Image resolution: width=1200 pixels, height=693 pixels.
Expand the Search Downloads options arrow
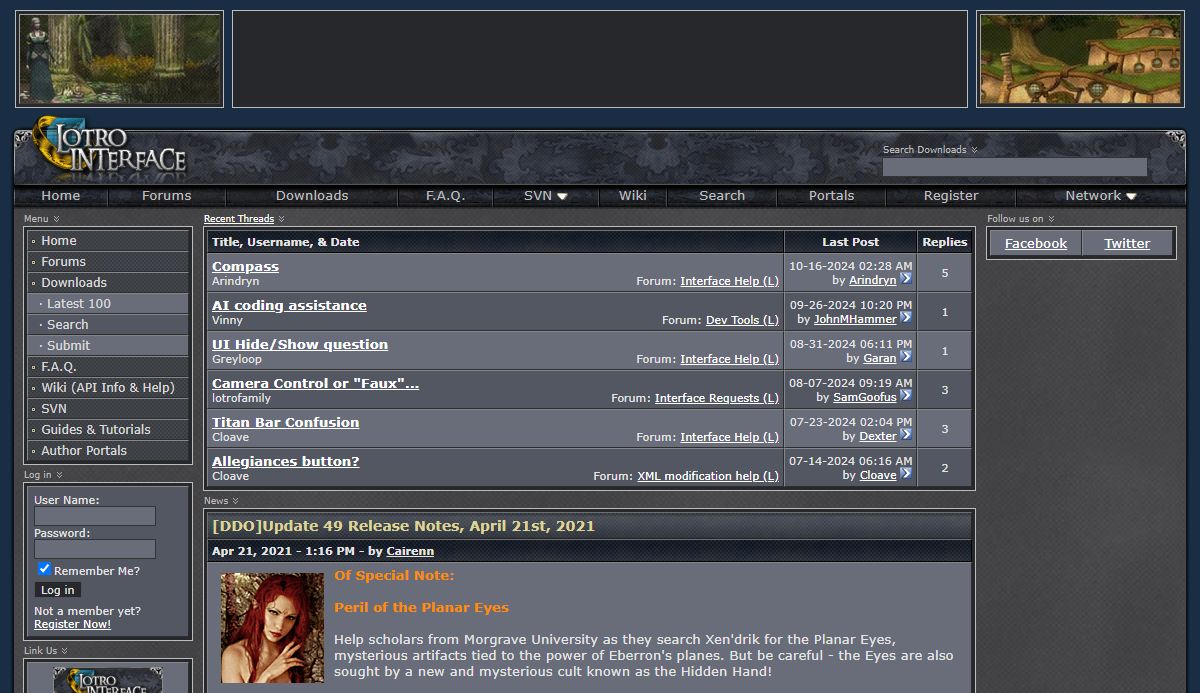tap(974, 150)
